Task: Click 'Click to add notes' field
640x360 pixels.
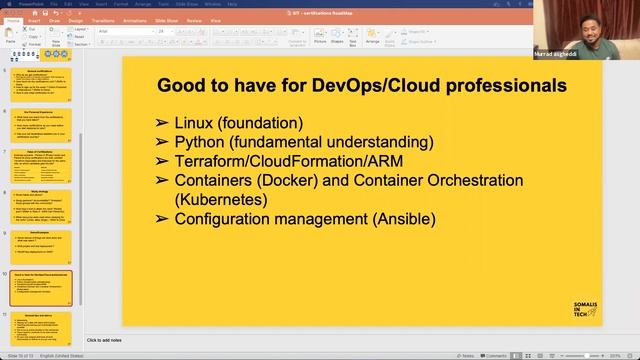Action: coord(104,340)
